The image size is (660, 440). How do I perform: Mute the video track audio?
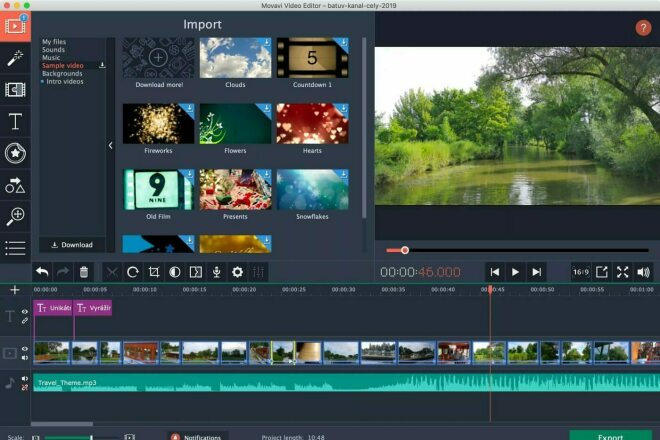[25, 357]
